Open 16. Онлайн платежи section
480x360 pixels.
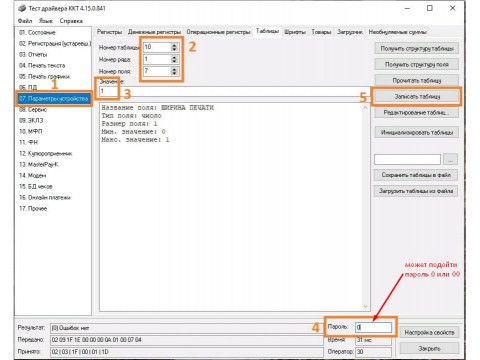[x=45, y=197]
